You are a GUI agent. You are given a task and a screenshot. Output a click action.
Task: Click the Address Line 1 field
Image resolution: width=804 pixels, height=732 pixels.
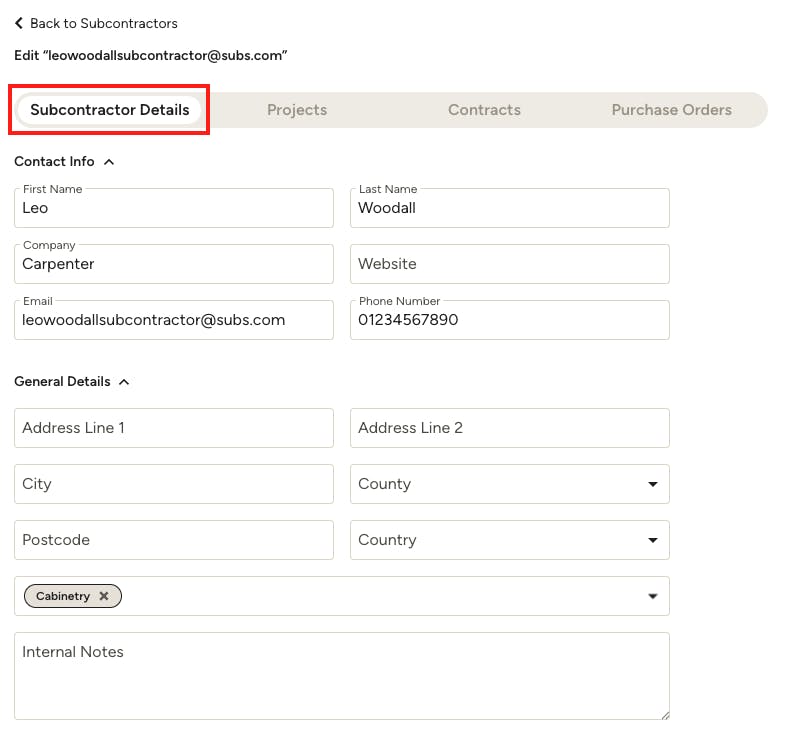(x=174, y=428)
